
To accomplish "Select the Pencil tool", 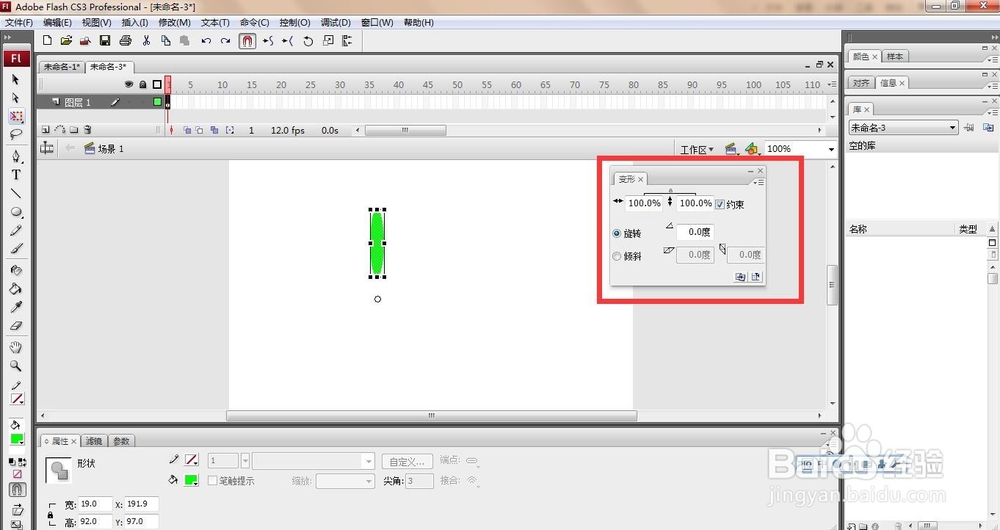I will pos(16,230).
